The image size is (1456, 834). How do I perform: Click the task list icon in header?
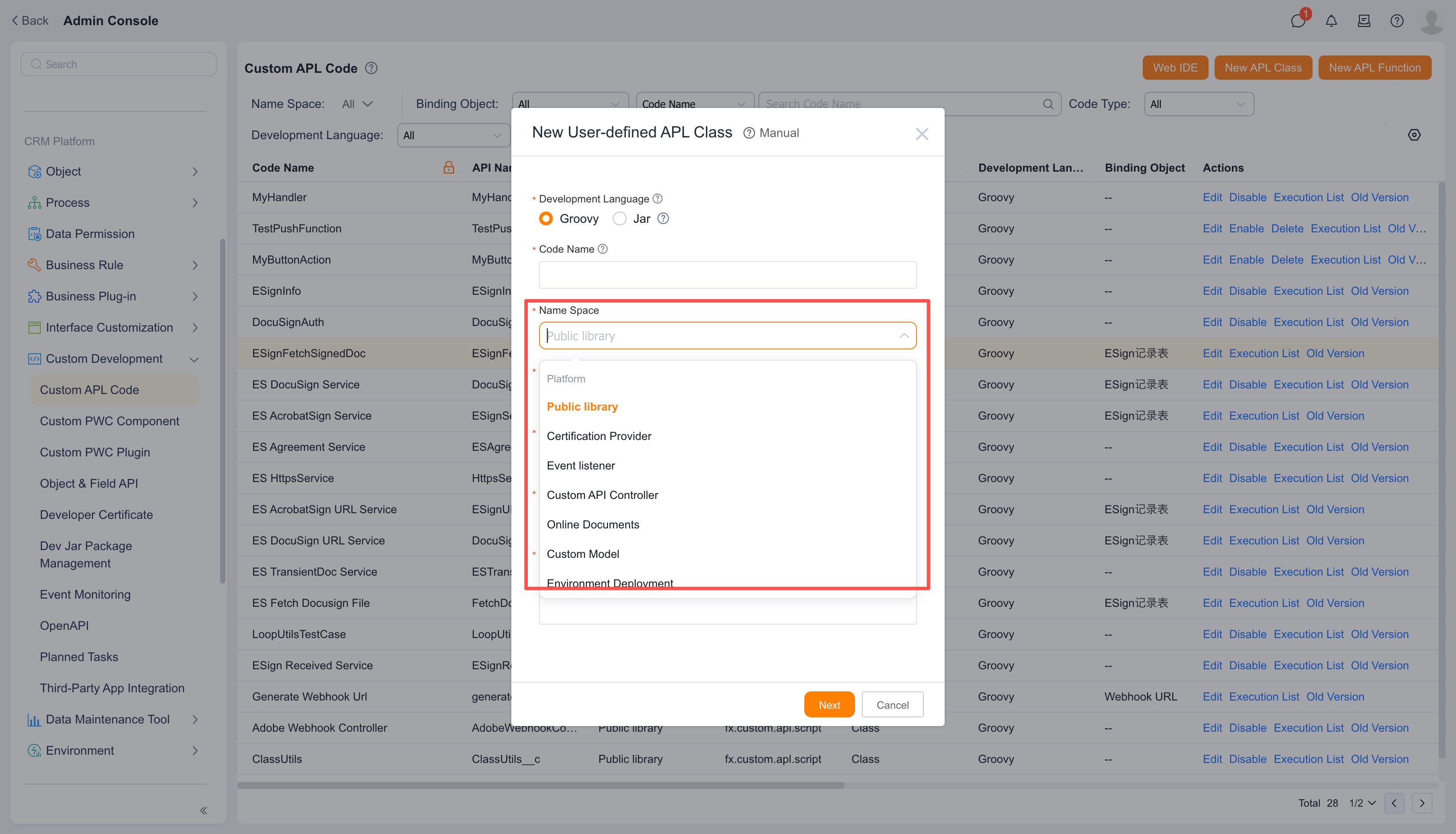pos(1364,21)
